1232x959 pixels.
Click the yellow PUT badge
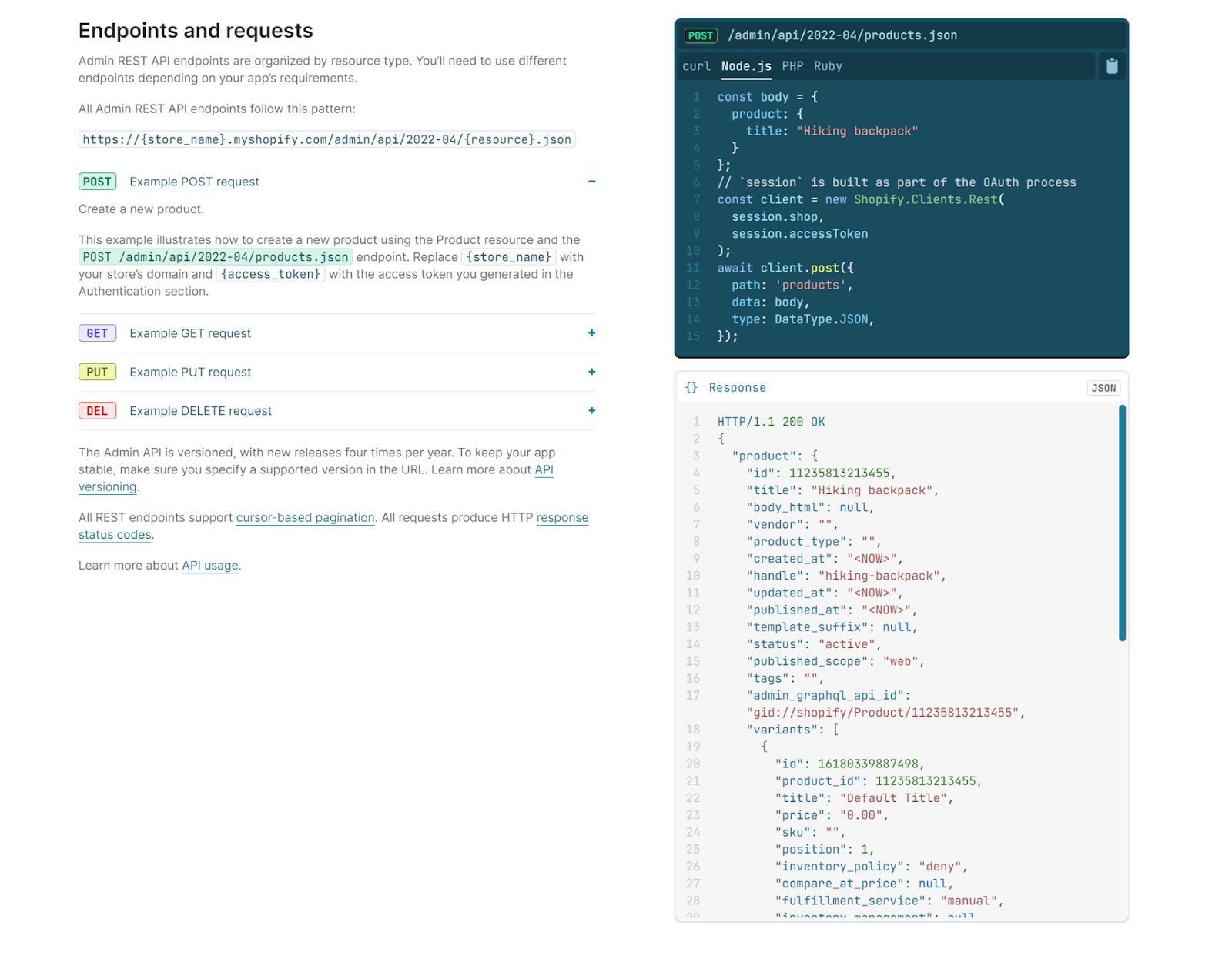pyautogui.click(x=97, y=372)
